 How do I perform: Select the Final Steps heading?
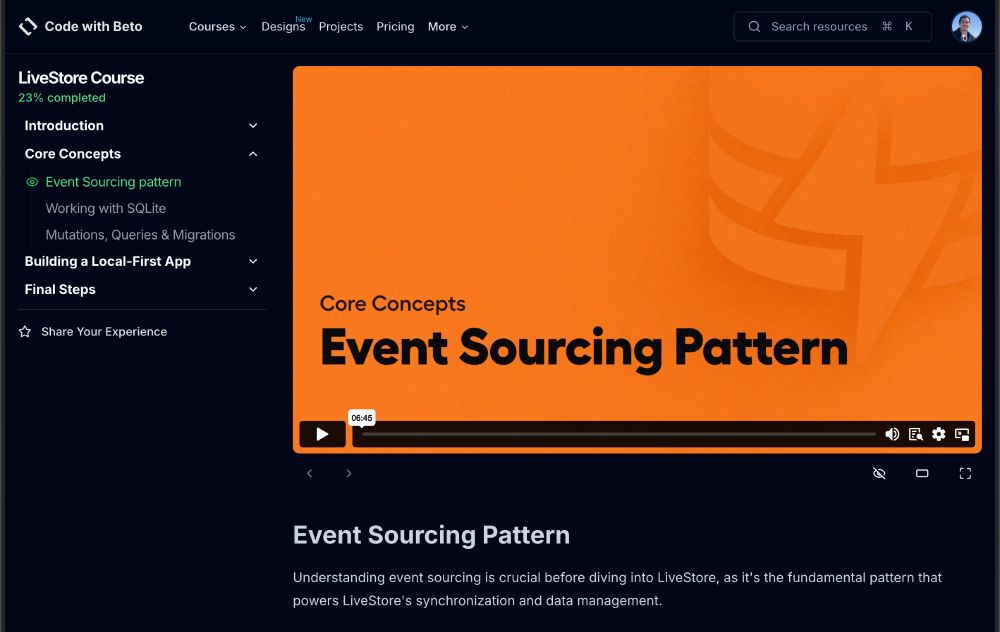(60, 290)
